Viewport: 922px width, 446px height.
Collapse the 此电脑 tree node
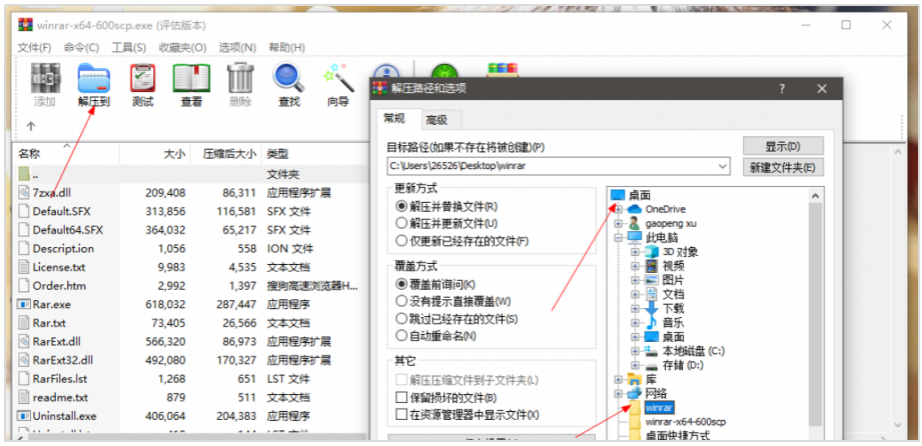(618, 238)
